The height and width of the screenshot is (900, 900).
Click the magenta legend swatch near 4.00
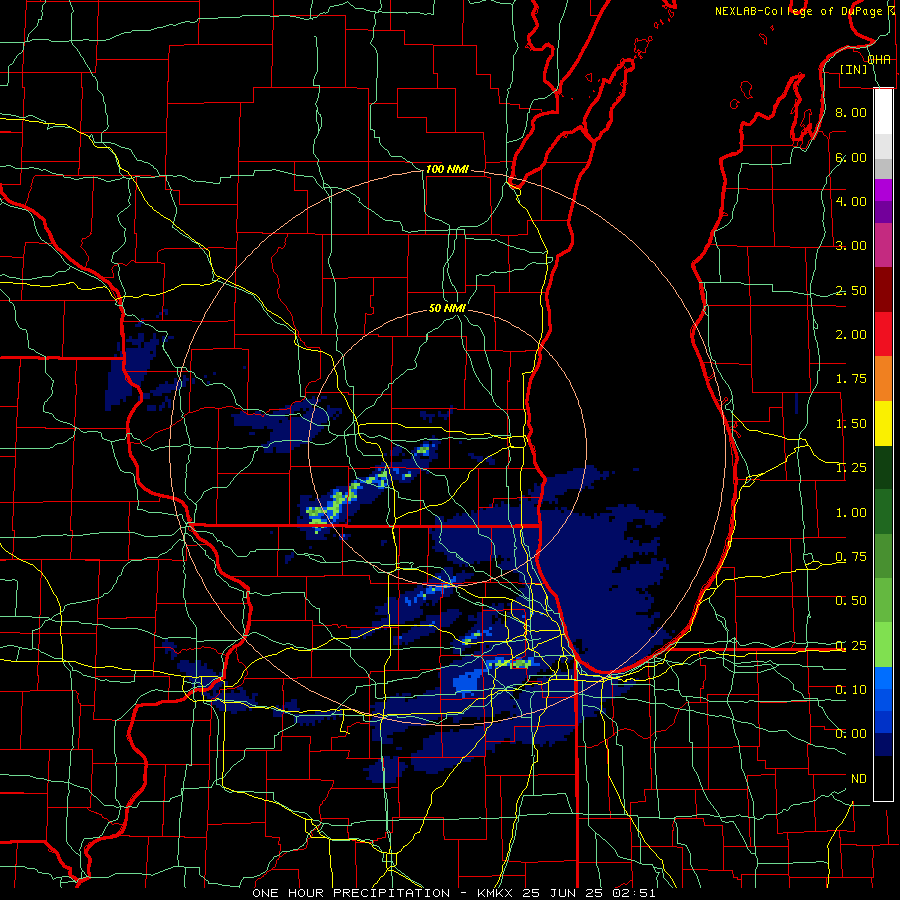click(883, 190)
